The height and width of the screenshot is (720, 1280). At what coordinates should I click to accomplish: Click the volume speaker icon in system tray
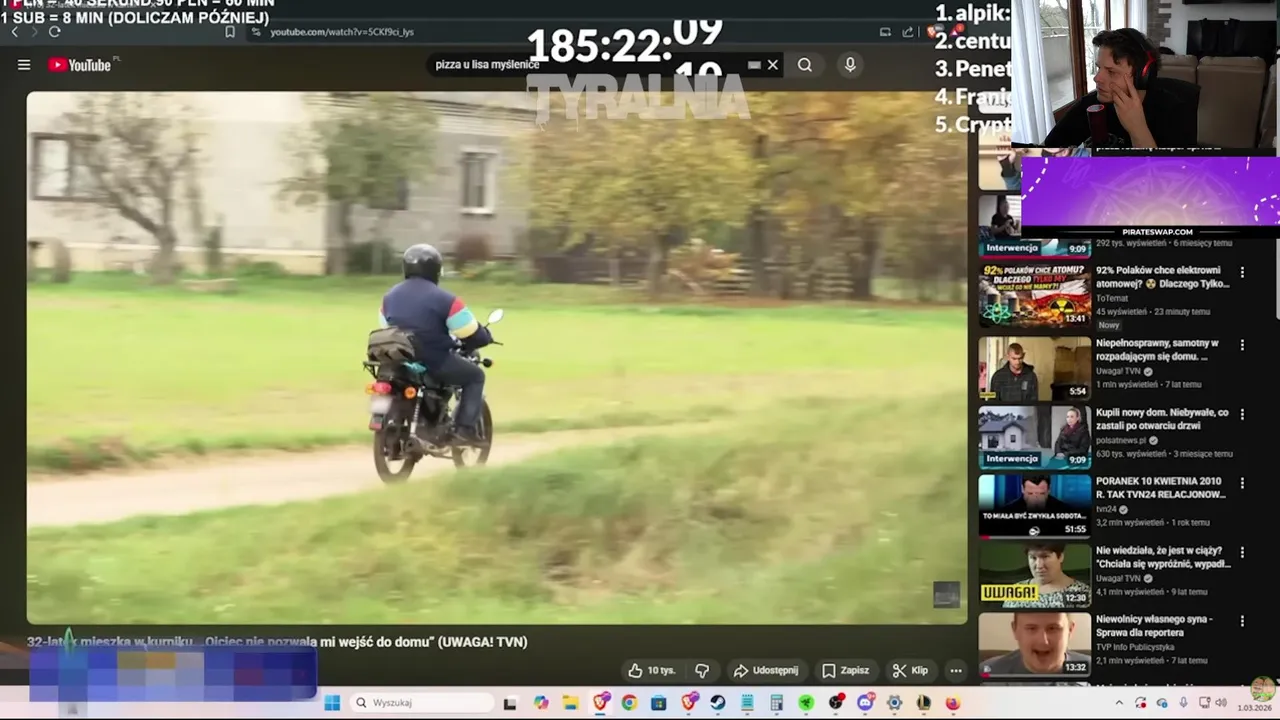1221,703
